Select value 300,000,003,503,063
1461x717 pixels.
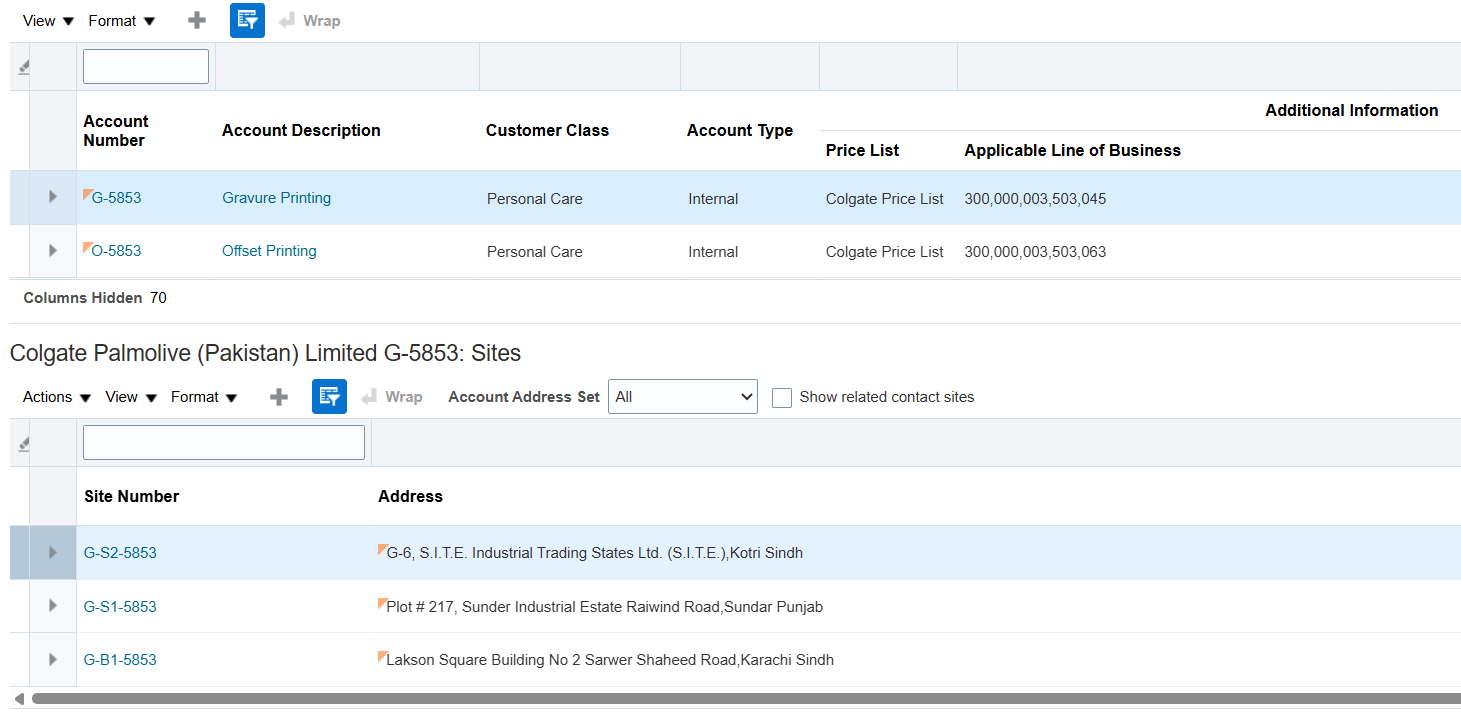click(x=1035, y=252)
